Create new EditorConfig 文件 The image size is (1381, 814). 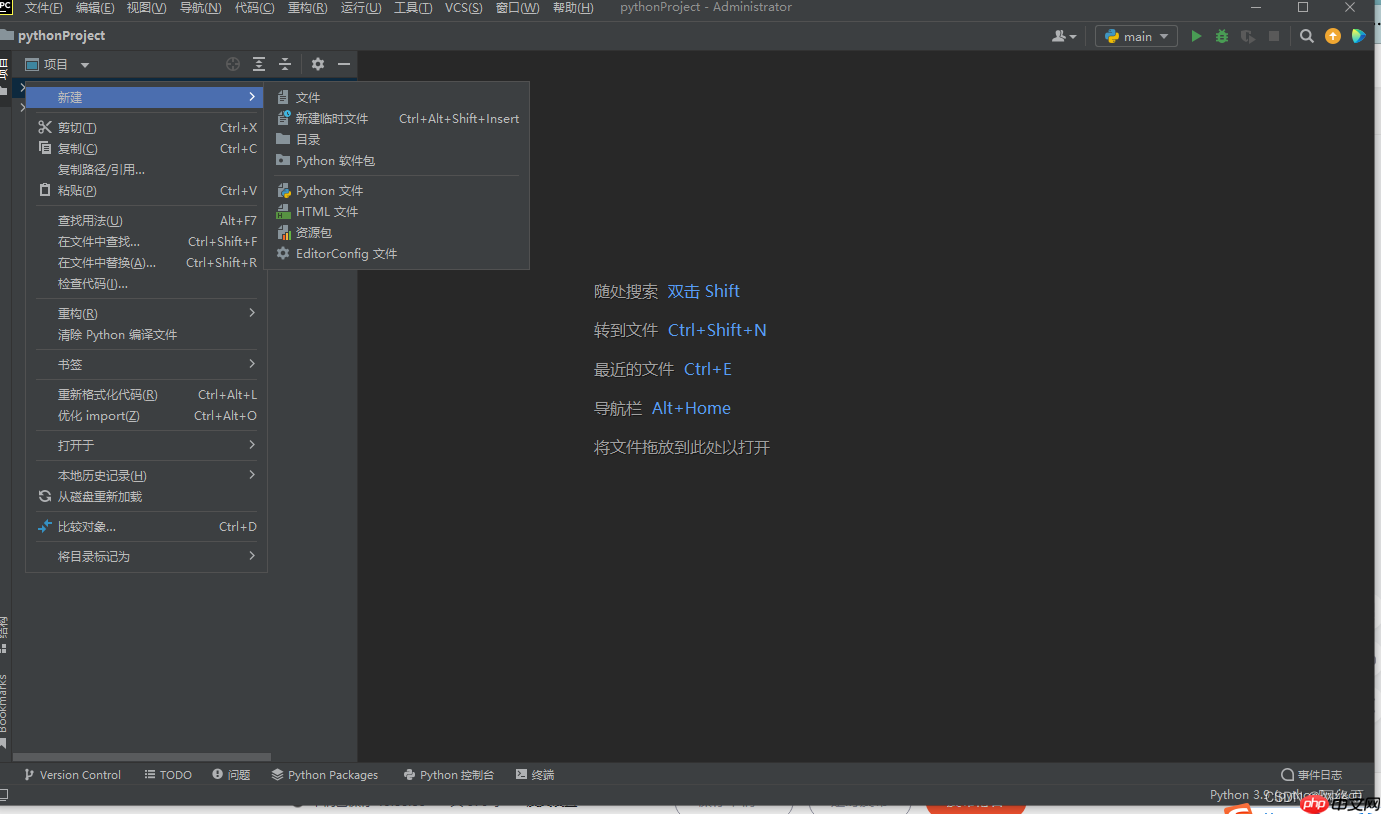(397, 253)
